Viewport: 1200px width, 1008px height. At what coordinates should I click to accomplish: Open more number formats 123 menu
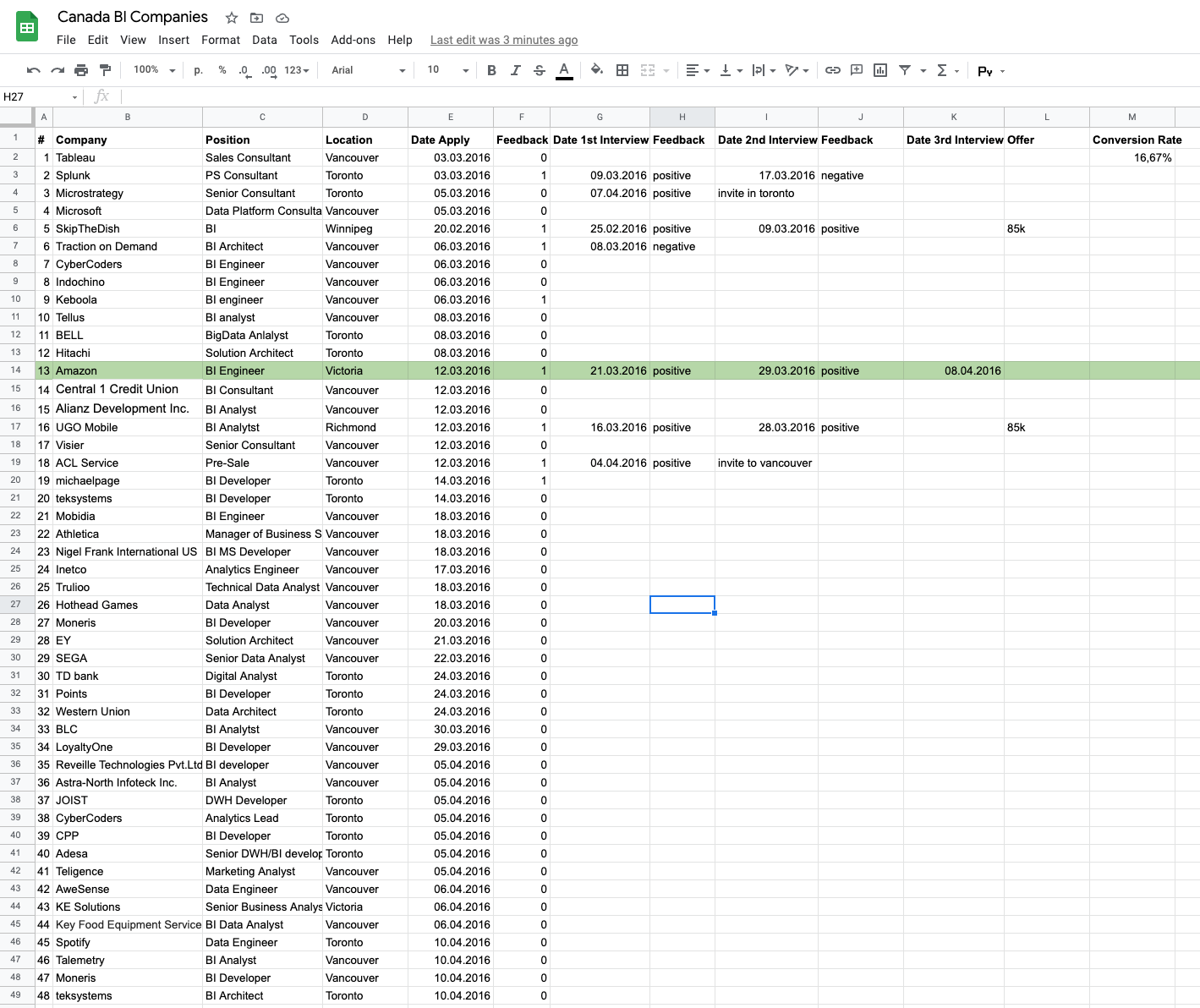tap(297, 70)
